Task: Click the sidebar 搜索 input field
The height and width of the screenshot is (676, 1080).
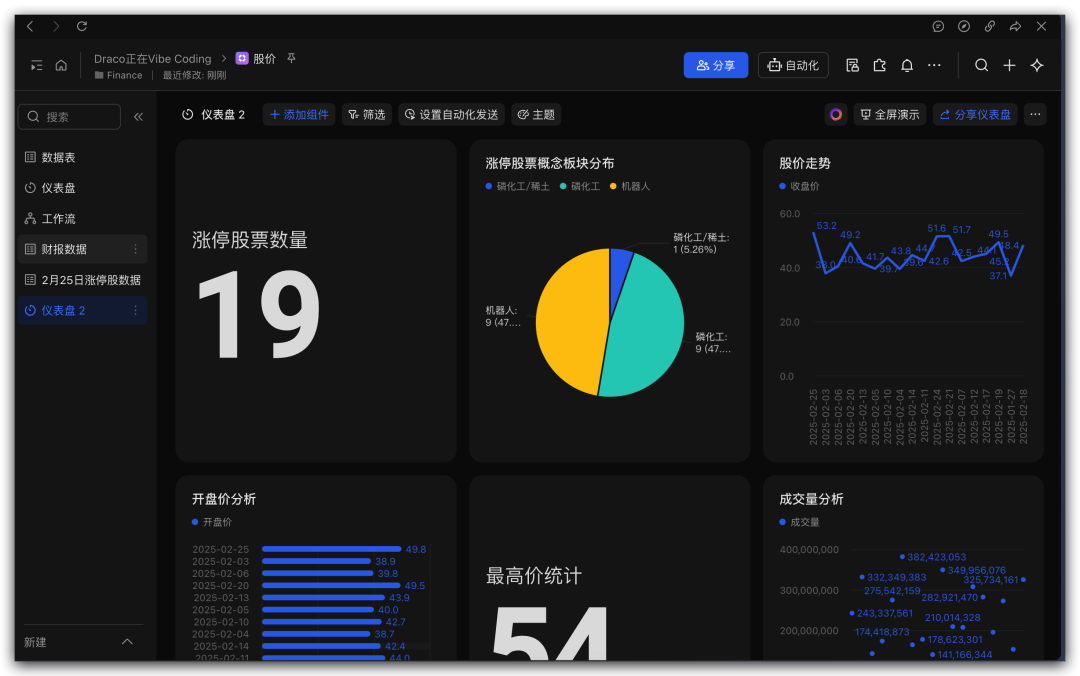Action: [70, 117]
